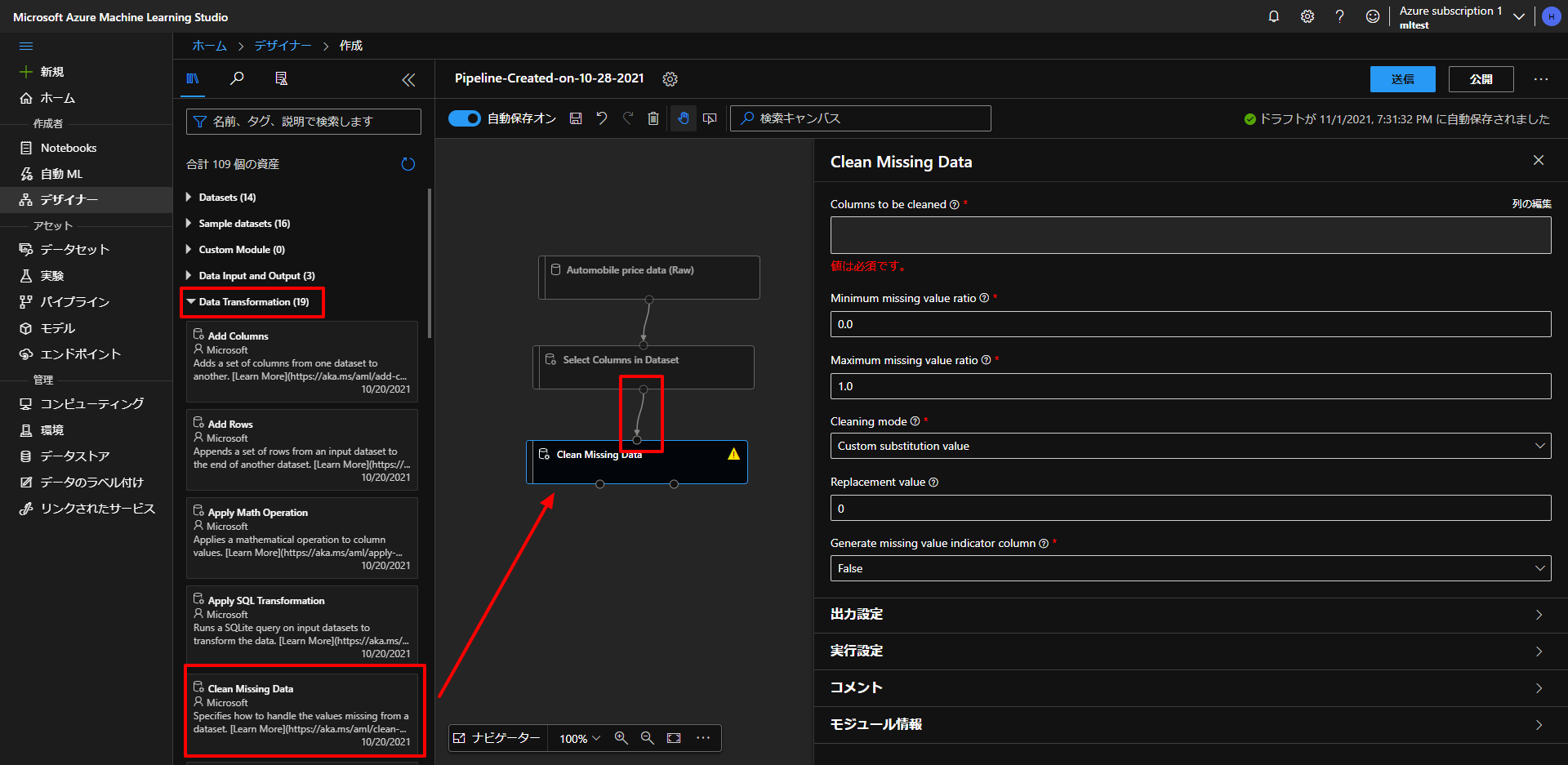Viewport: 1568px width, 765px height.
Task: Toggle the navigator minimap button
Action: pos(497,738)
